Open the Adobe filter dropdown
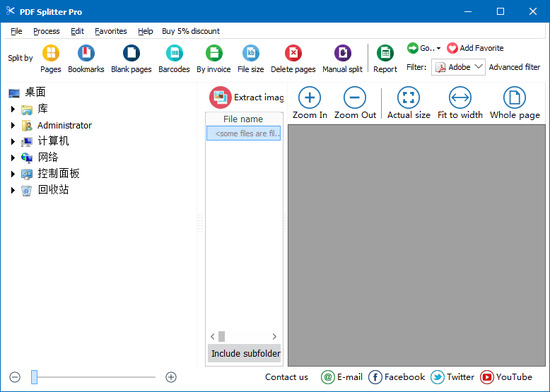 458,67
